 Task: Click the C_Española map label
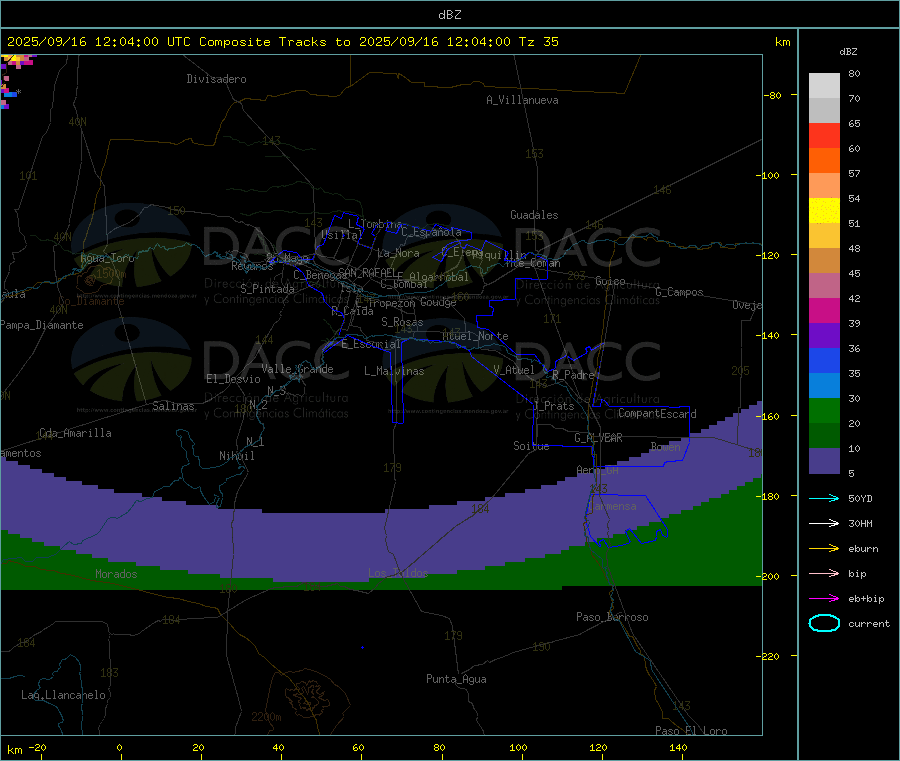point(431,232)
